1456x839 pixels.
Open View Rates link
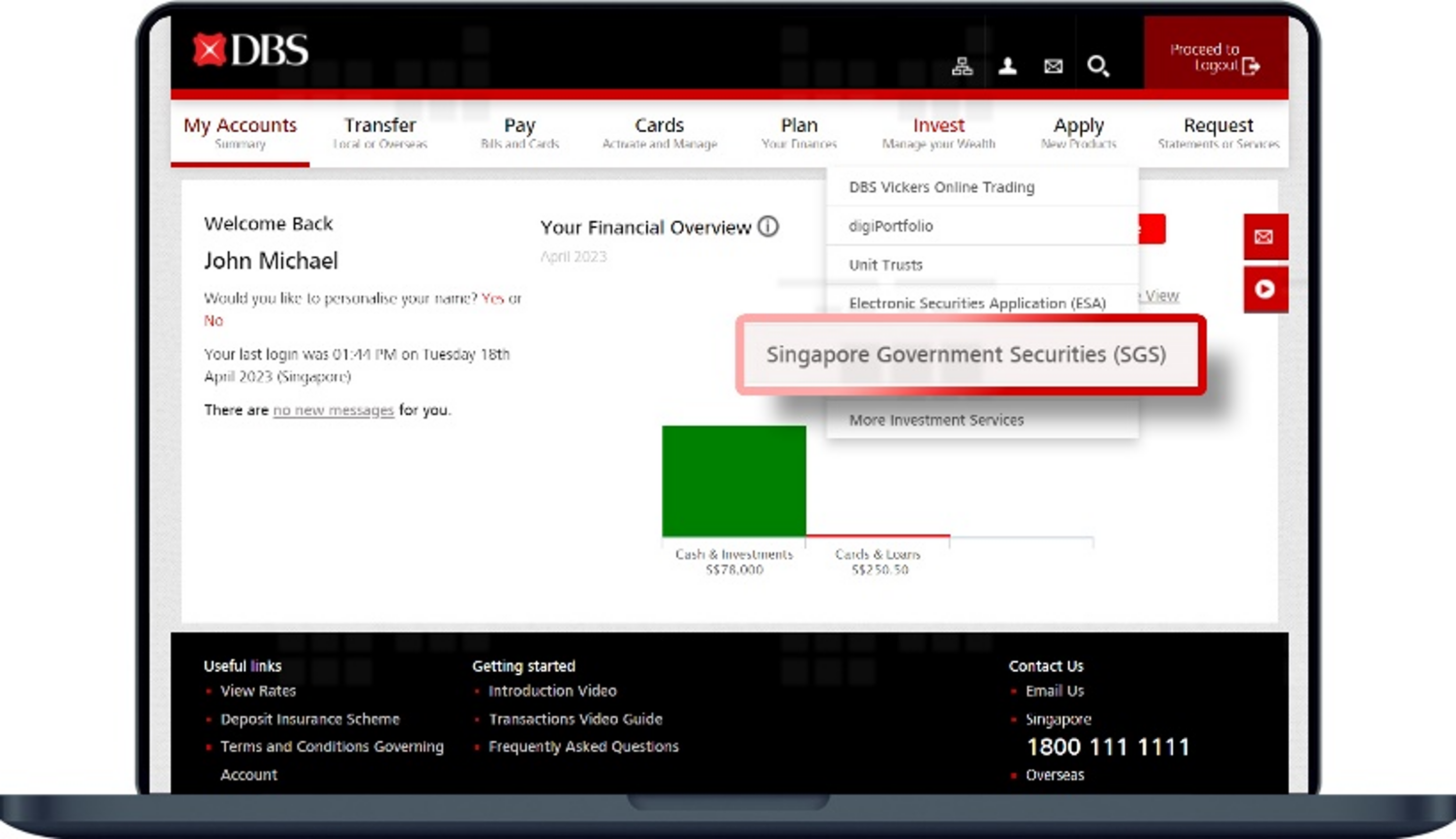point(258,691)
